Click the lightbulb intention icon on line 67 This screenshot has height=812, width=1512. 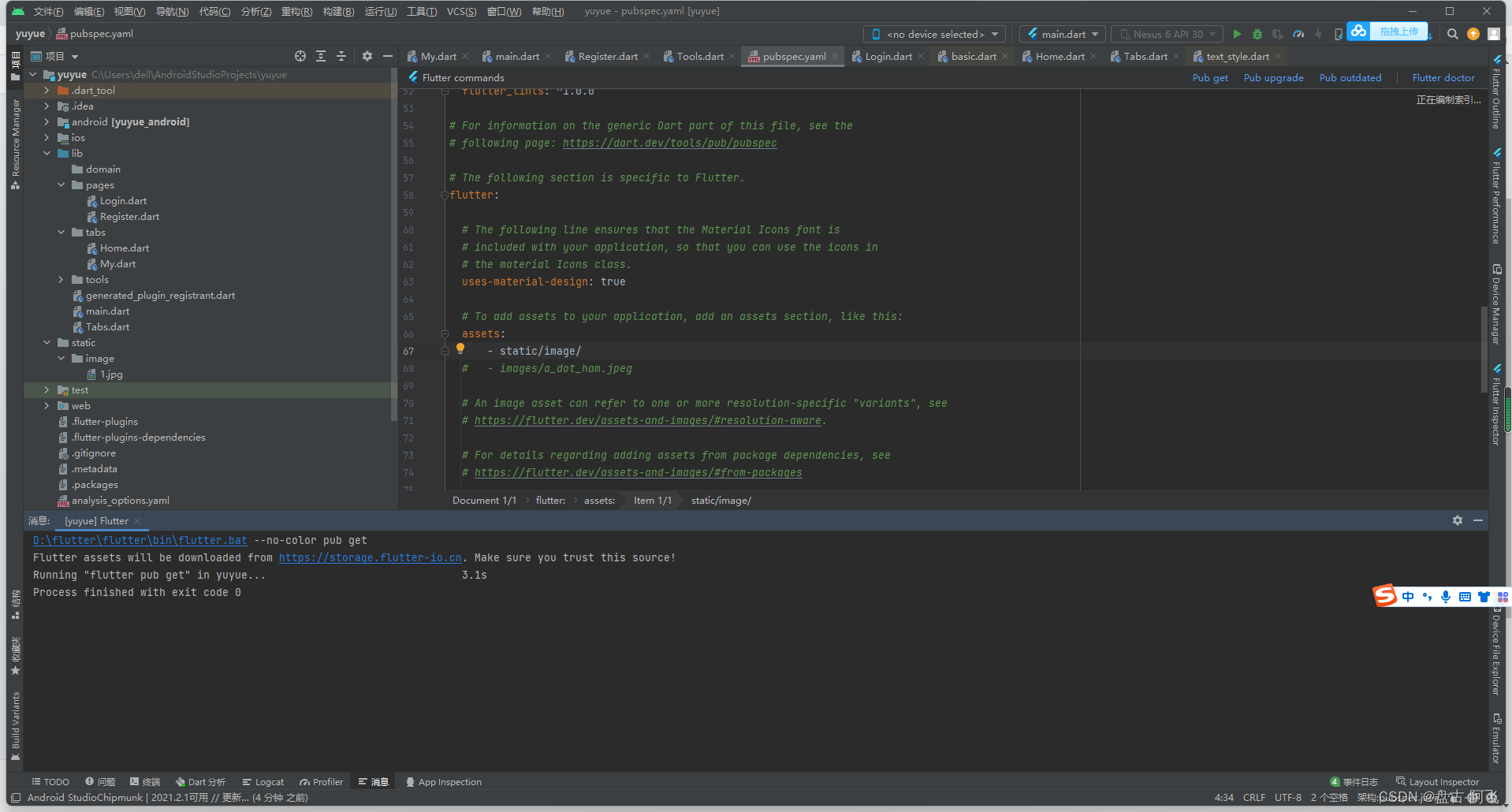(x=460, y=348)
